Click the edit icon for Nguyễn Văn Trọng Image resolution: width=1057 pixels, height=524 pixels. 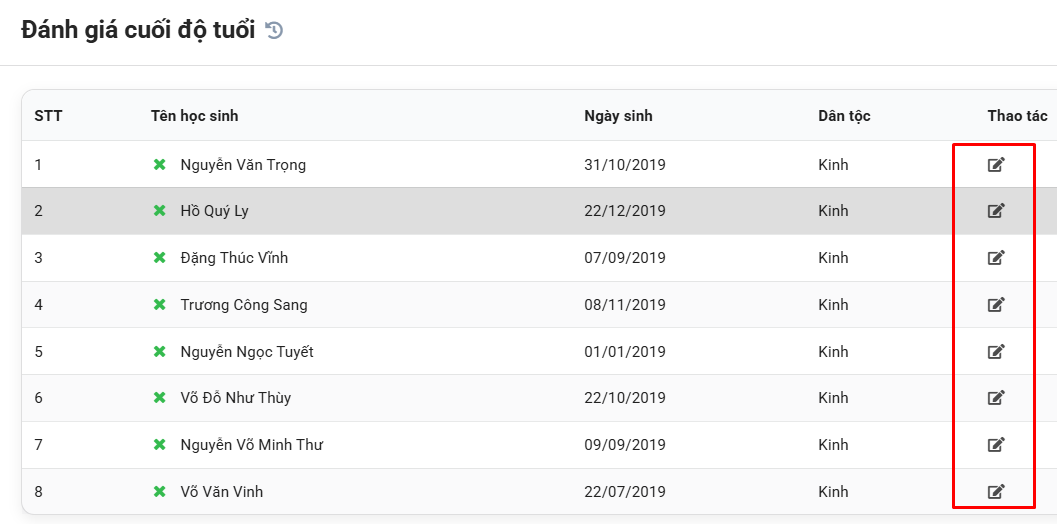pyautogui.click(x=996, y=164)
